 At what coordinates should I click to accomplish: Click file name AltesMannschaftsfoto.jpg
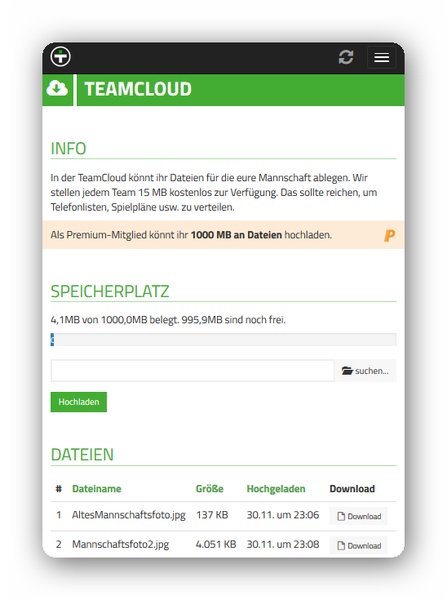(129, 515)
